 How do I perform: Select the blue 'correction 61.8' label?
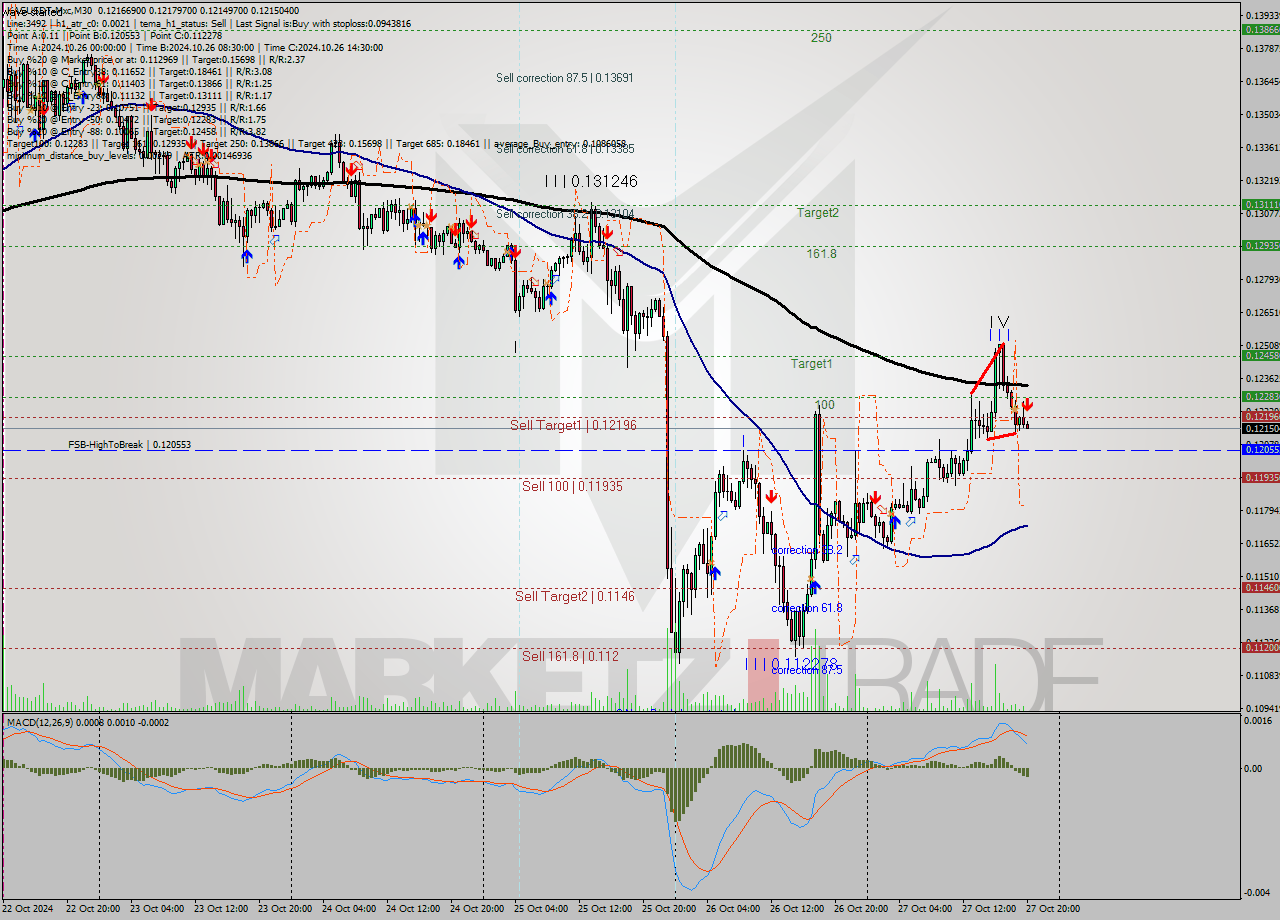807,608
